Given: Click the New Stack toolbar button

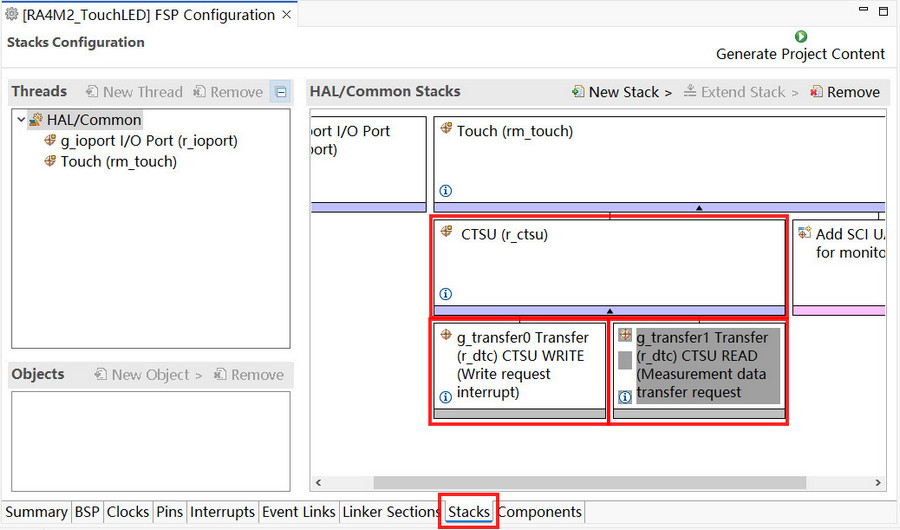Looking at the screenshot, I should (622, 92).
